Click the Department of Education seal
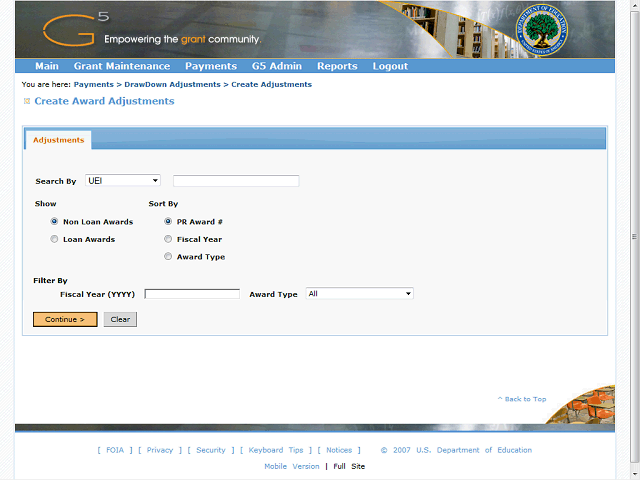Screen dimensions: 640x480 point(542,31)
